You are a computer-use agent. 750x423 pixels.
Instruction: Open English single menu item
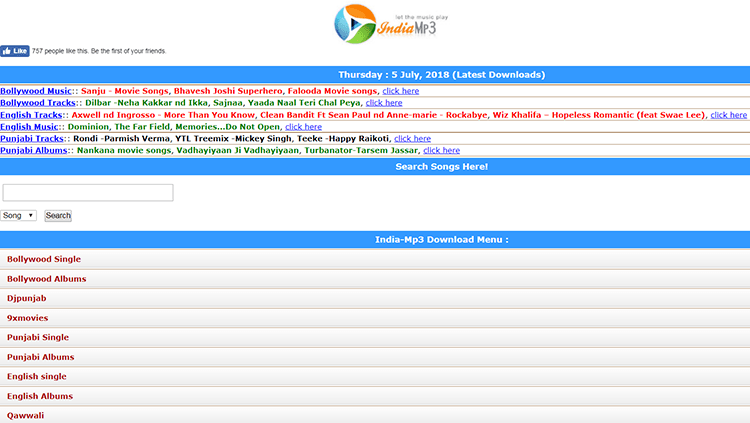click(x=375, y=377)
